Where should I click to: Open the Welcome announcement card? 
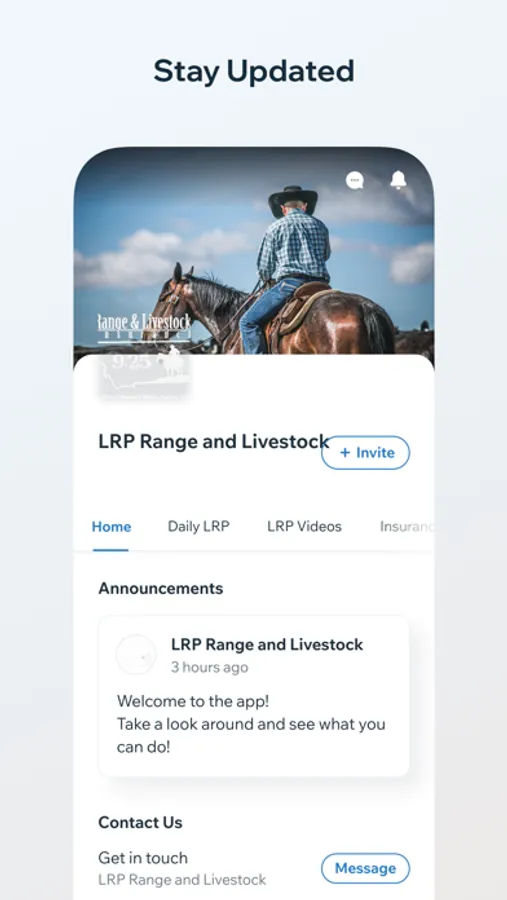point(254,696)
